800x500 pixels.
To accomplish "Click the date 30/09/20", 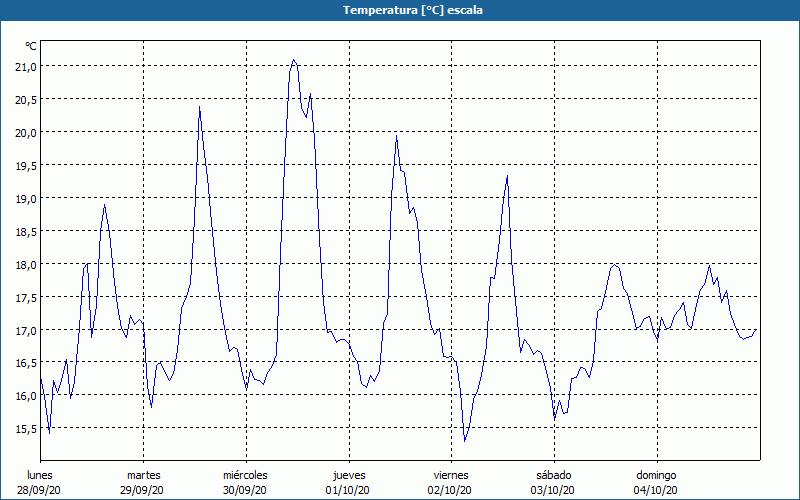I will click(x=244, y=490).
